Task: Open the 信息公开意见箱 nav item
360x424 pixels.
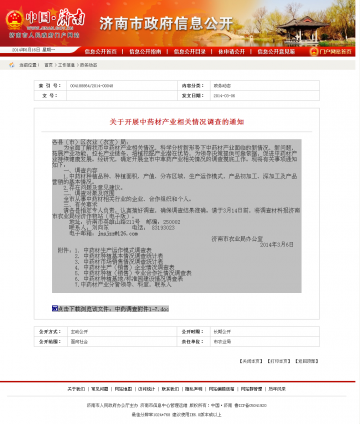Action: [276, 51]
